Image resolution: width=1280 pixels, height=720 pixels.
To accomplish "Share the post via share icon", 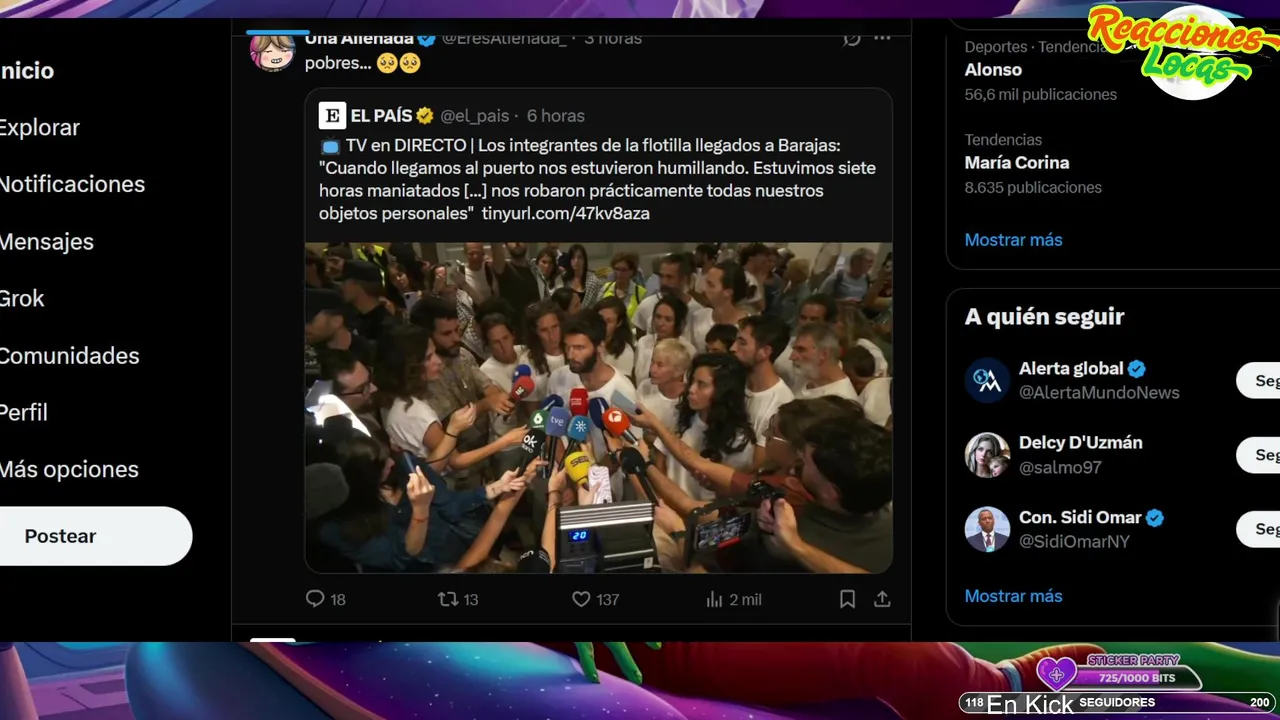I will coord(882,599).
